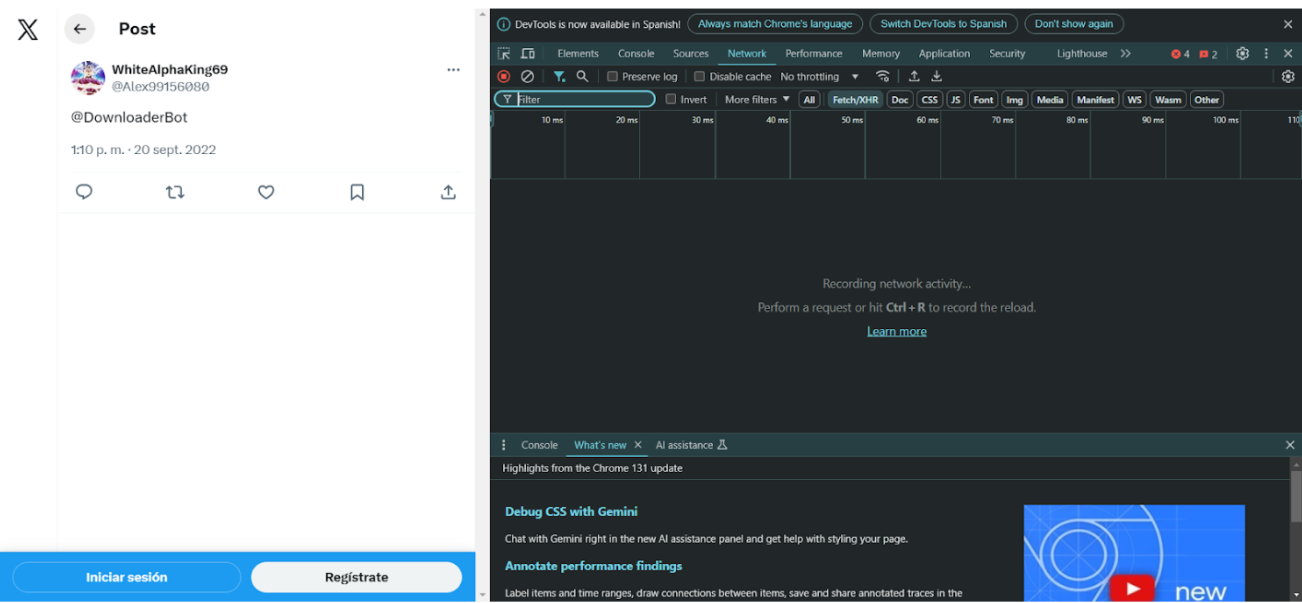The height and width of the screenshot is (603, 1302).
Task: Click the Iniciar sesión button
Action: (127, 577)
